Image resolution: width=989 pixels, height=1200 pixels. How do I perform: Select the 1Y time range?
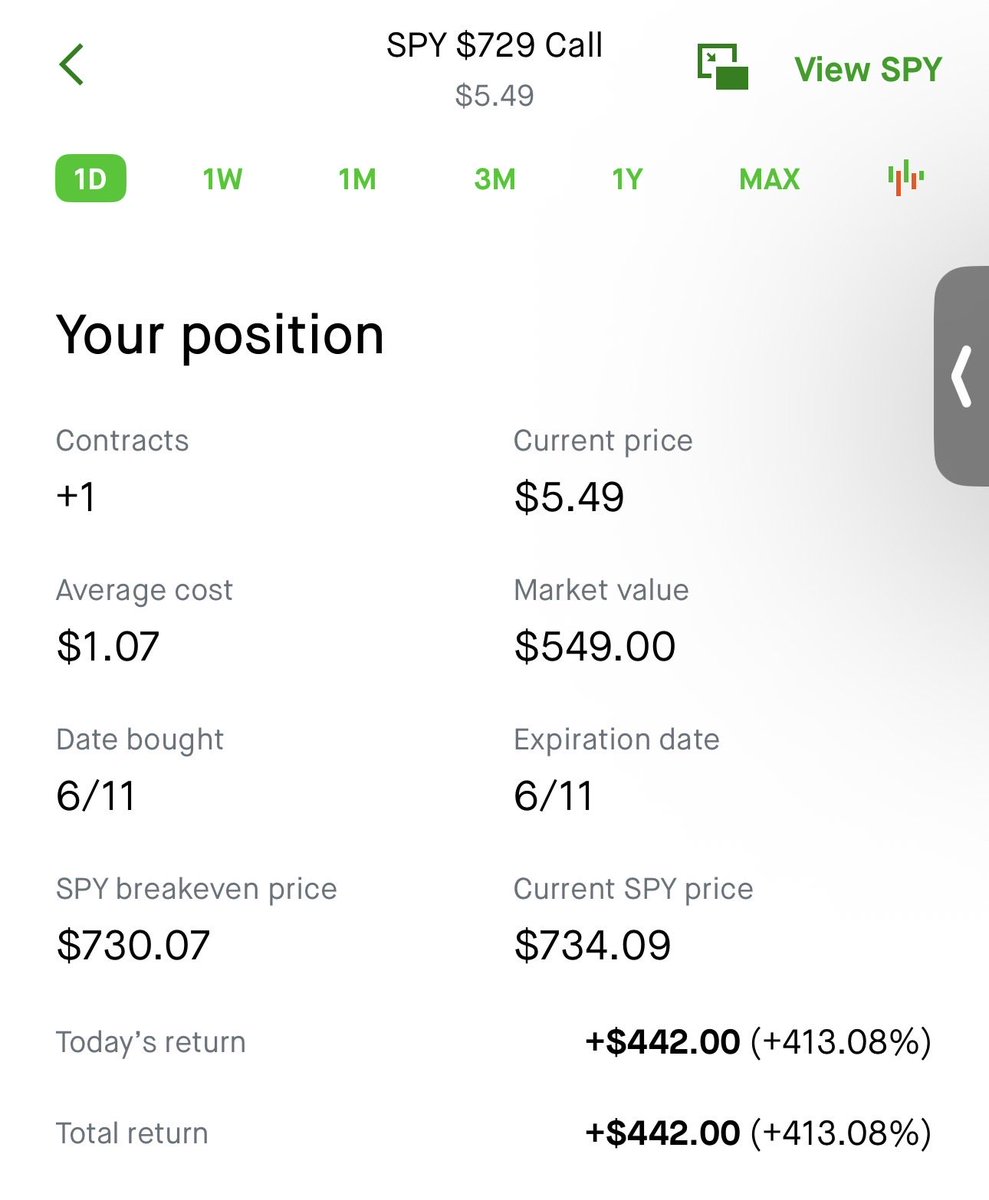[x=627, y=180]
